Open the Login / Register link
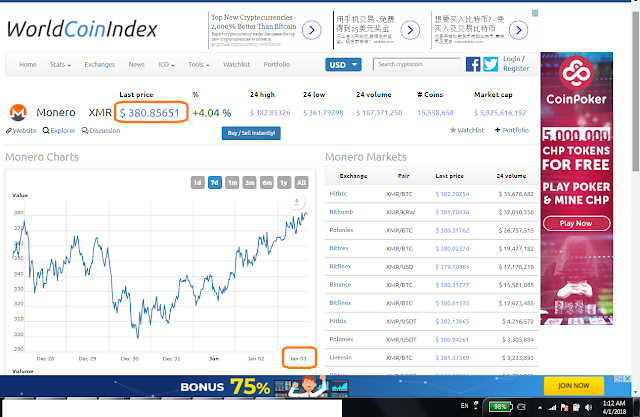Screen dimensions: 640x417 tap(516, 64)
